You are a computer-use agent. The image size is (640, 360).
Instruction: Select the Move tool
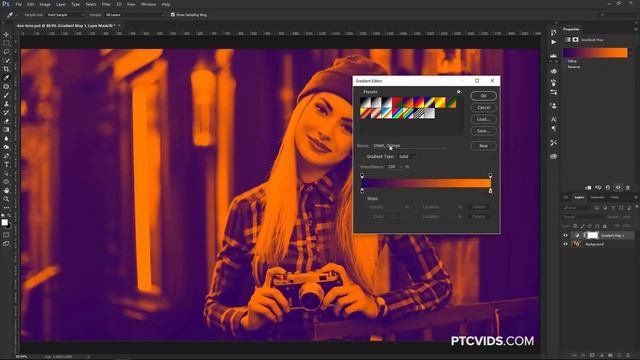click(6, 34)
